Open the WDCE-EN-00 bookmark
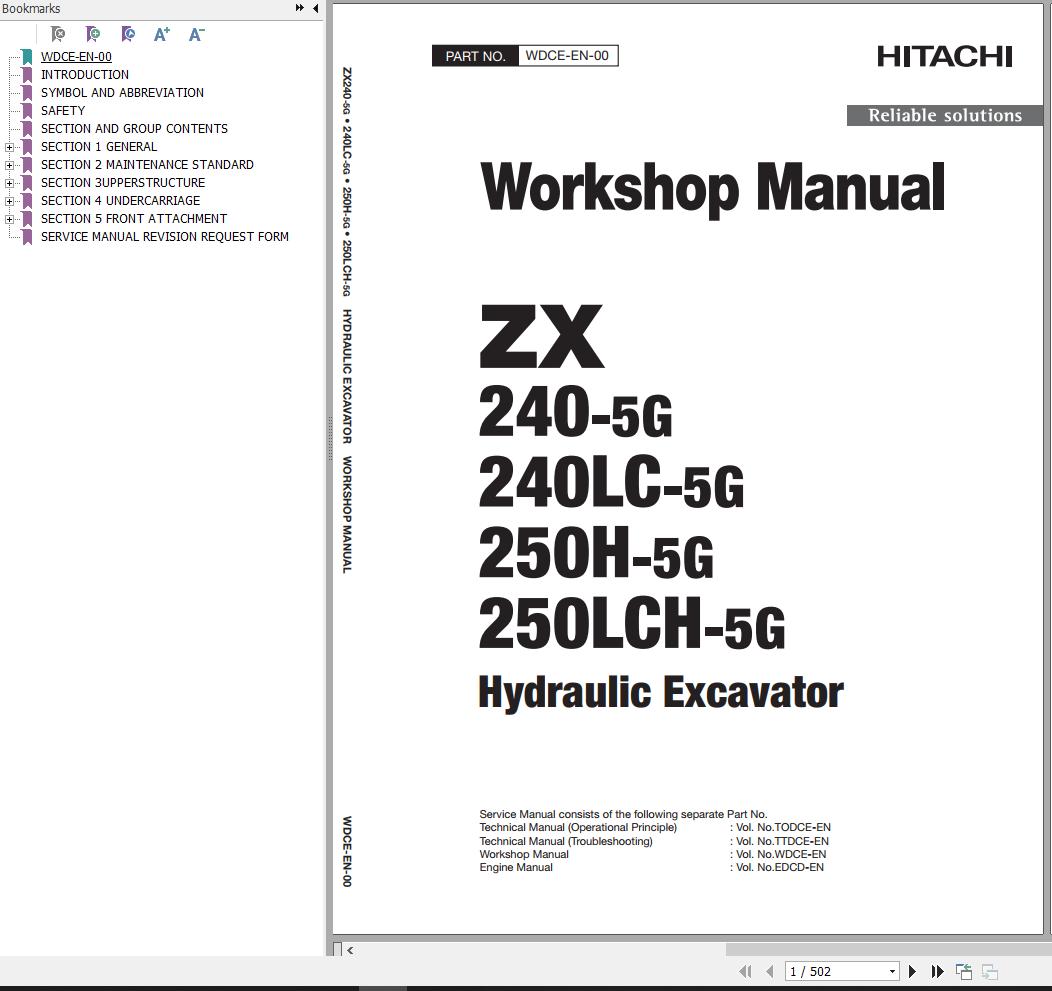 coord(76,57)
